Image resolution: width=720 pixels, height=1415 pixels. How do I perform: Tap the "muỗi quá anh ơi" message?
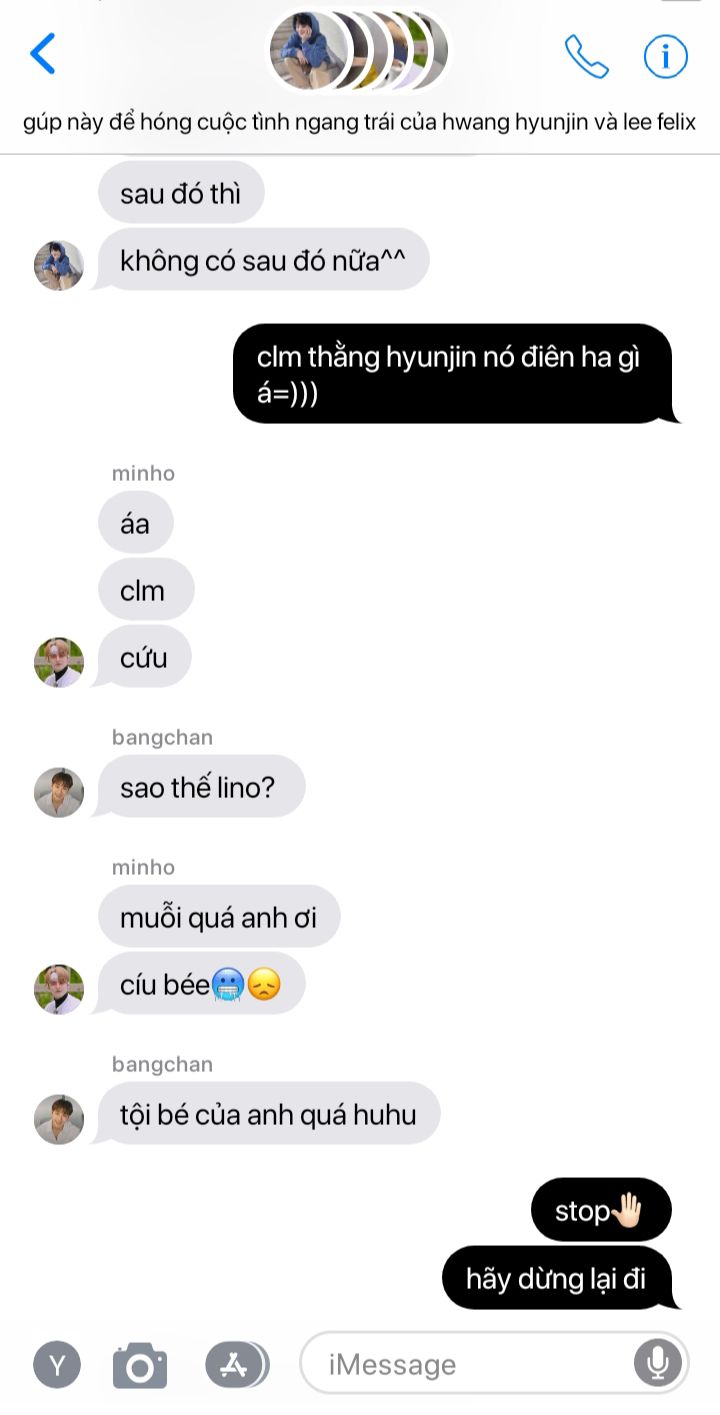219,916
